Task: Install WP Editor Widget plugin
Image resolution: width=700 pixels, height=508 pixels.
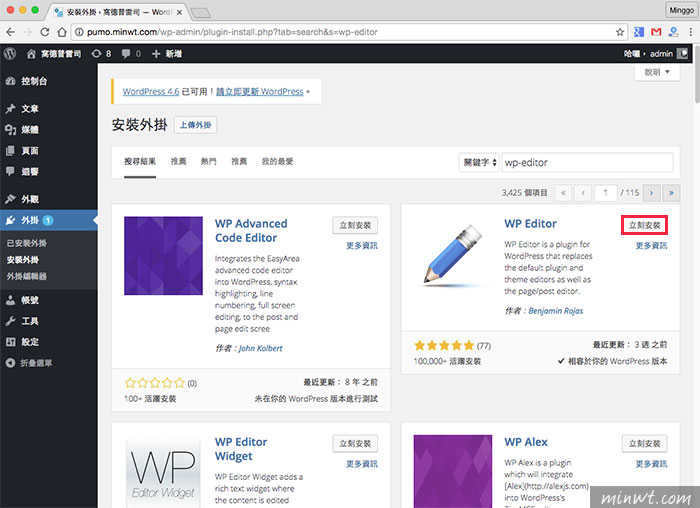Action: click(355, 444)
